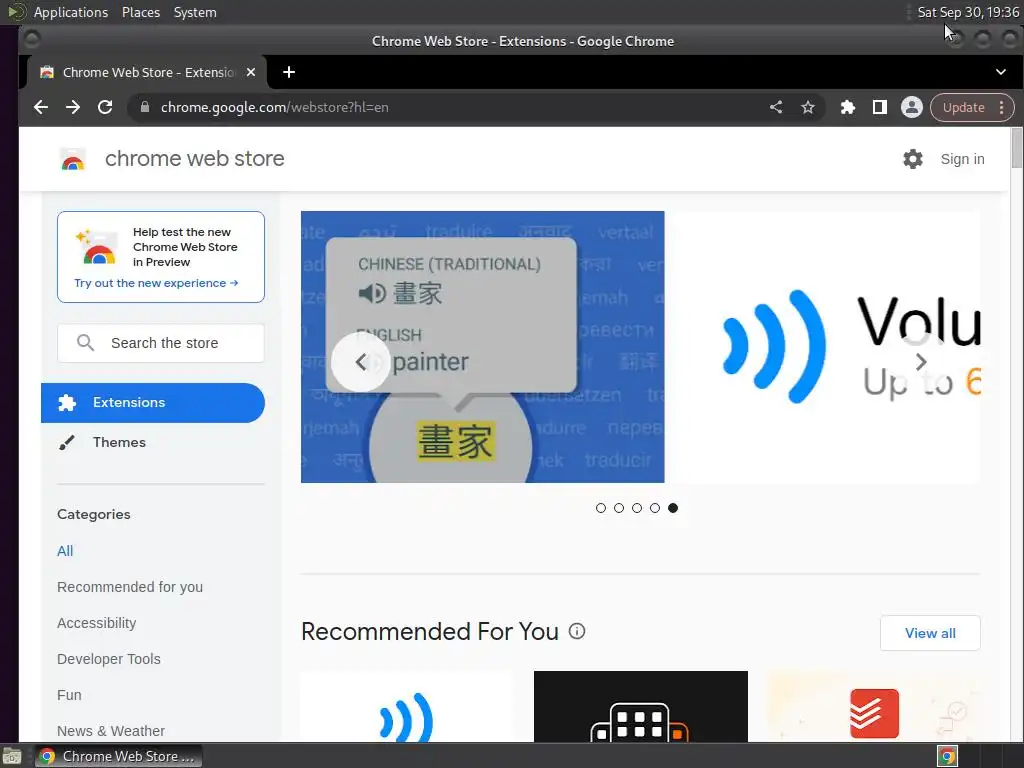The image size is (1024, 768).
Task: Show next carousel slide with right chevron
Action: [921, 362]
